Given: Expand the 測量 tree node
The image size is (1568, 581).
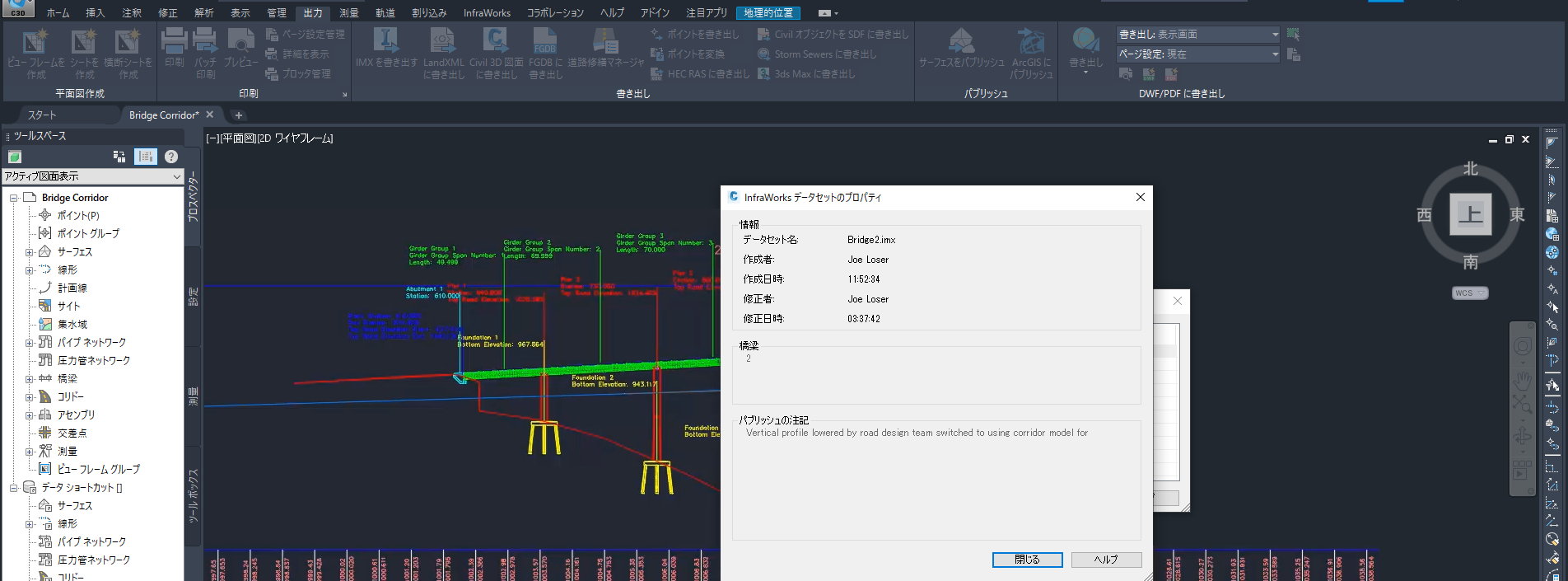Looking at the screenshot, I should pos(29,452).
